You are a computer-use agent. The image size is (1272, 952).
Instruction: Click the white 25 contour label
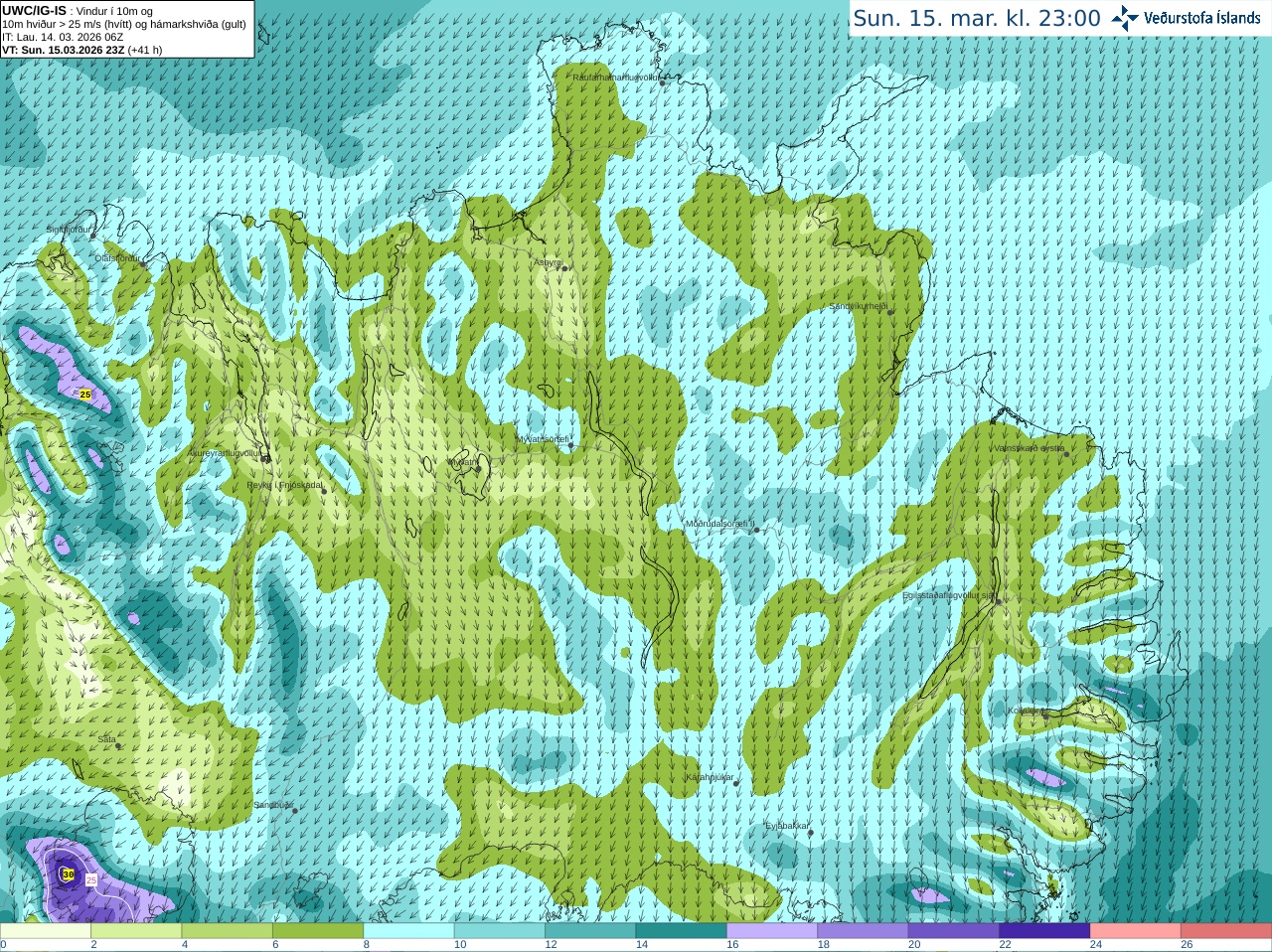coord(91,880)
